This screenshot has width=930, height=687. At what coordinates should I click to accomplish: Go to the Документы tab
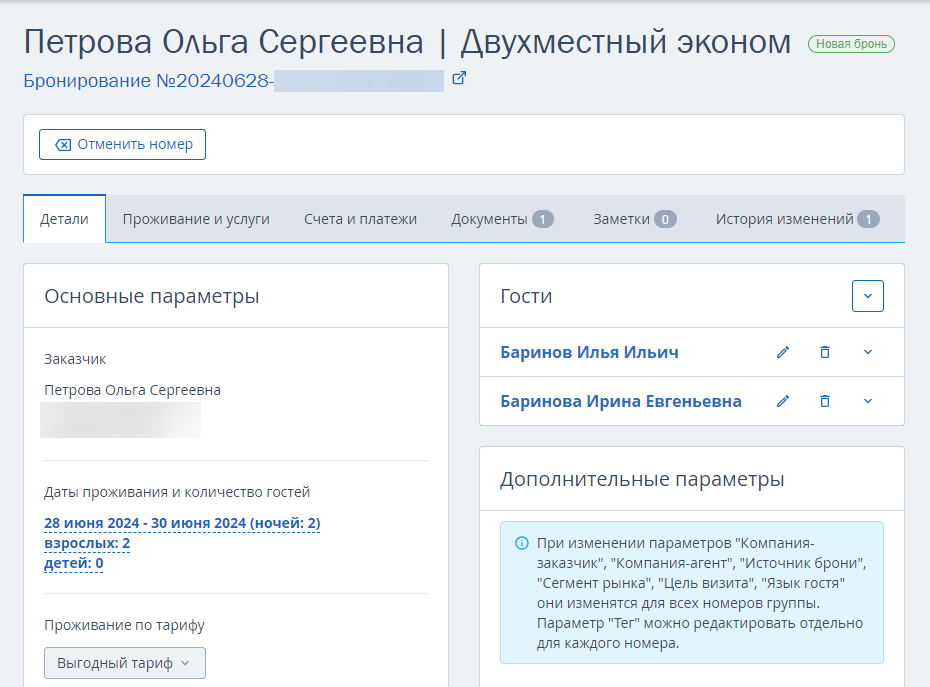pos(502,219)
